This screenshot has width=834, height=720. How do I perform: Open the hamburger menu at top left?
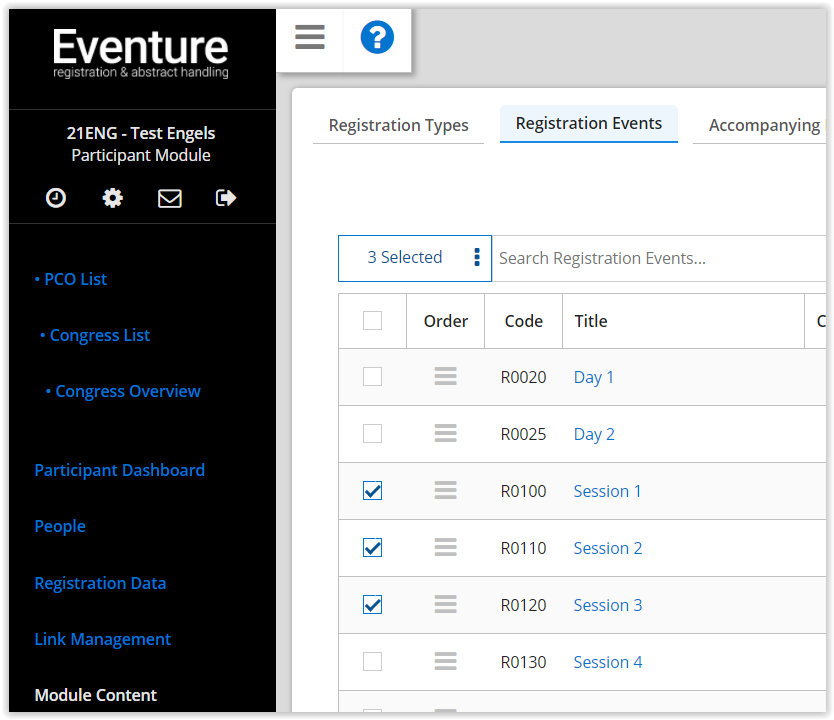309,37
